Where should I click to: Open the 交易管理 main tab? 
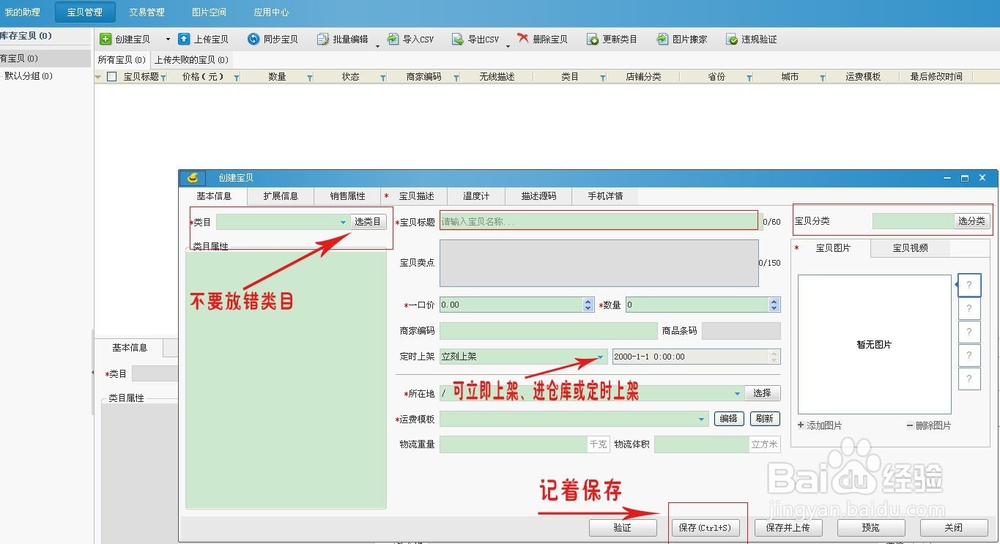pyautogui.click(x=147, y=12)
